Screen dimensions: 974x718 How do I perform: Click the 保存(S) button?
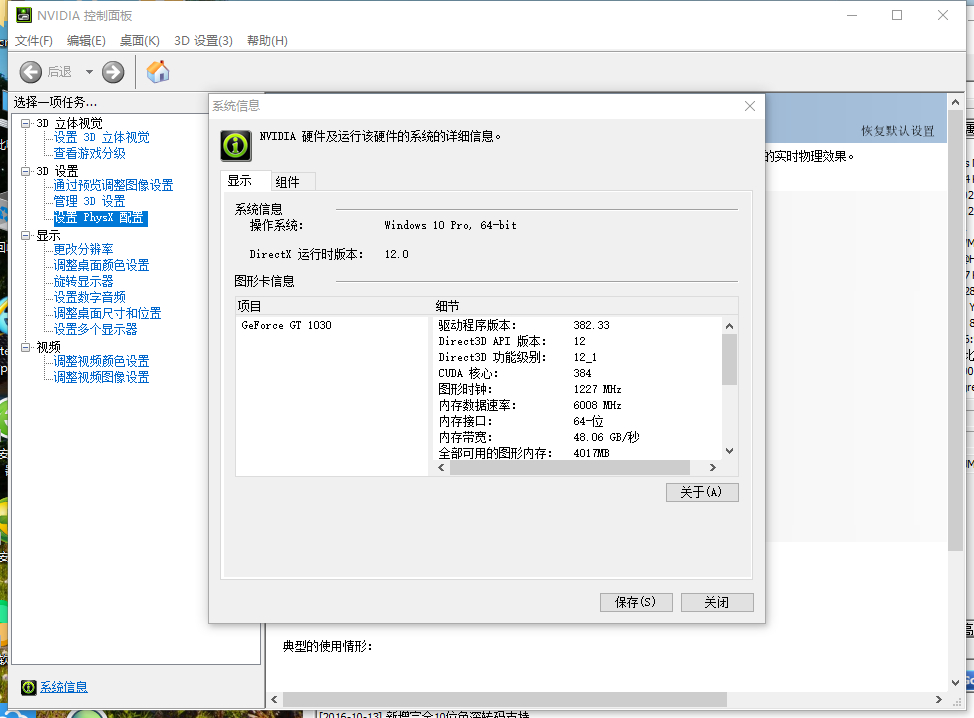pos(636,602)
